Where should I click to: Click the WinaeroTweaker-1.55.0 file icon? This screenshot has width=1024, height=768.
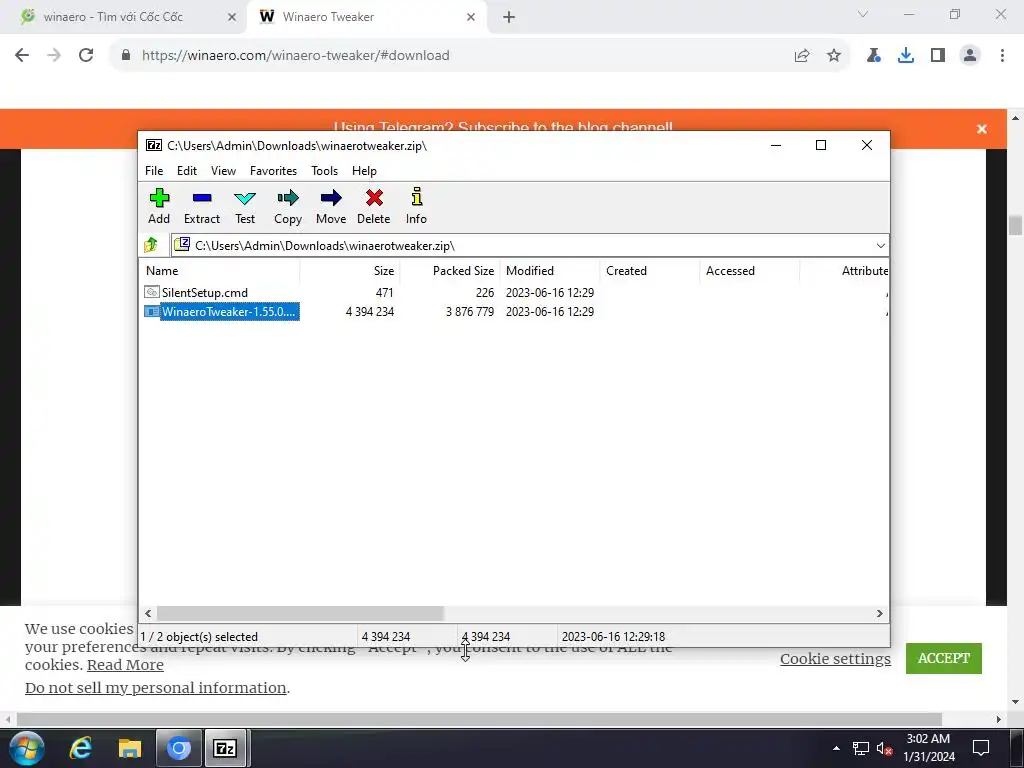152,312
